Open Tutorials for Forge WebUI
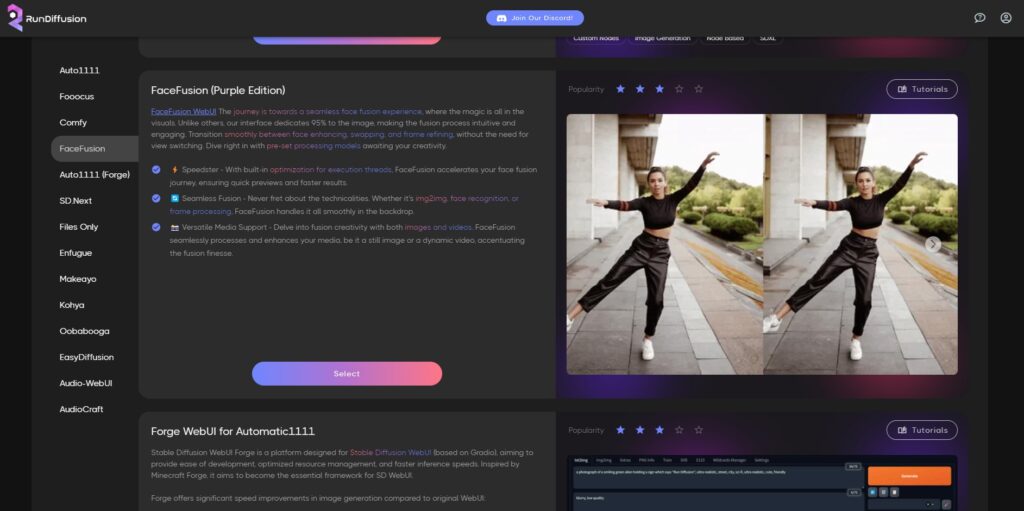 click(921, 430)
